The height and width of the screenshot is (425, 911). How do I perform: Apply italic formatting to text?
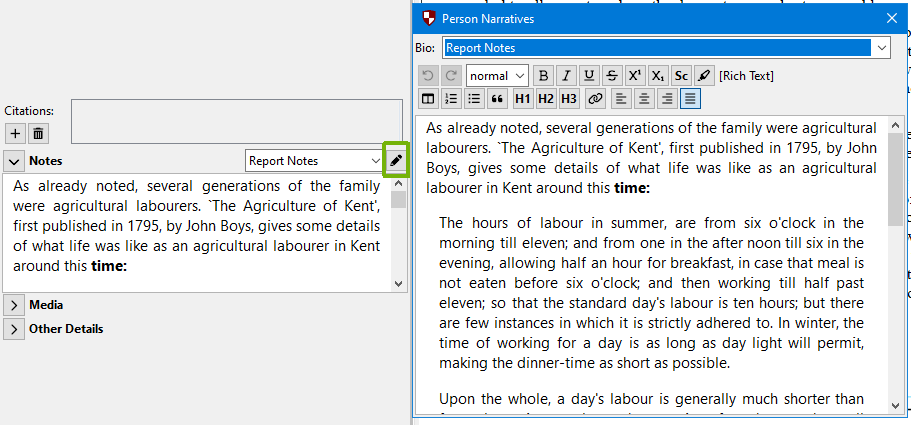(566, 76)
